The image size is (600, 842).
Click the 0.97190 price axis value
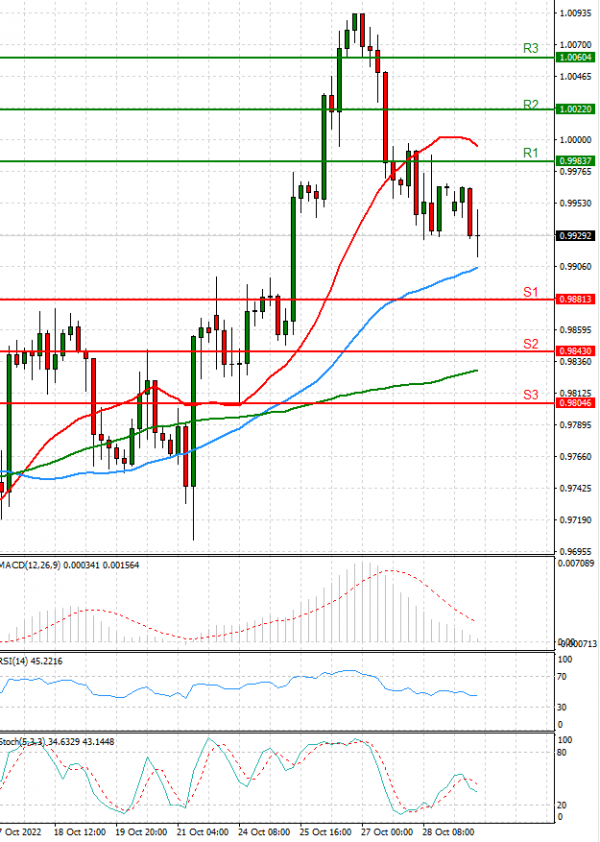(575, 520)
